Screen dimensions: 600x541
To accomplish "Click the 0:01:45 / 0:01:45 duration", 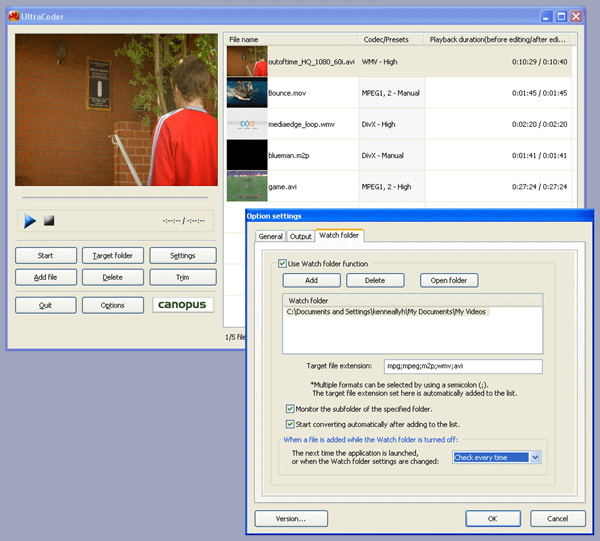I will 540,93.
